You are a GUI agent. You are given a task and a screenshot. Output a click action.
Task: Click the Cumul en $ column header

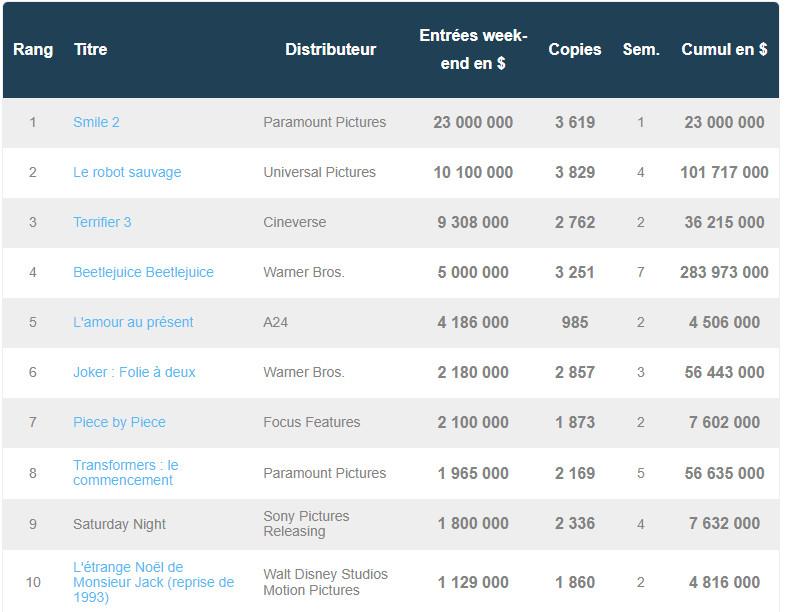pyautogui.click(x=724, y=49)
